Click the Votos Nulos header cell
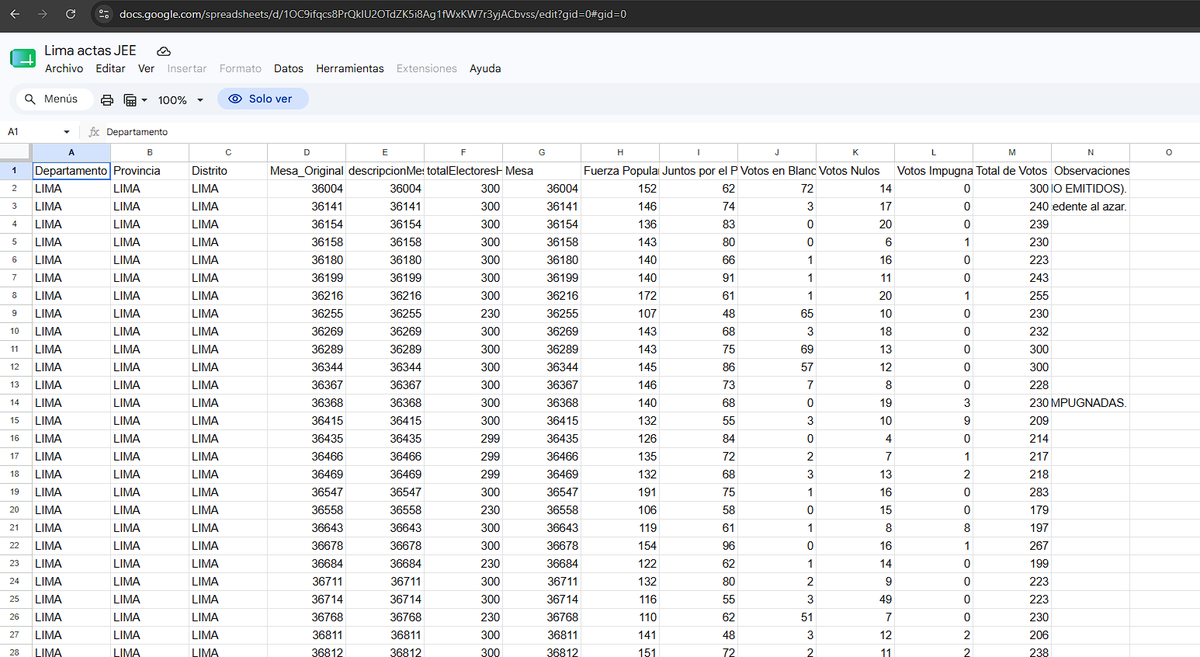Screen dimensions: 1200x657 click(x=855, y=171)
